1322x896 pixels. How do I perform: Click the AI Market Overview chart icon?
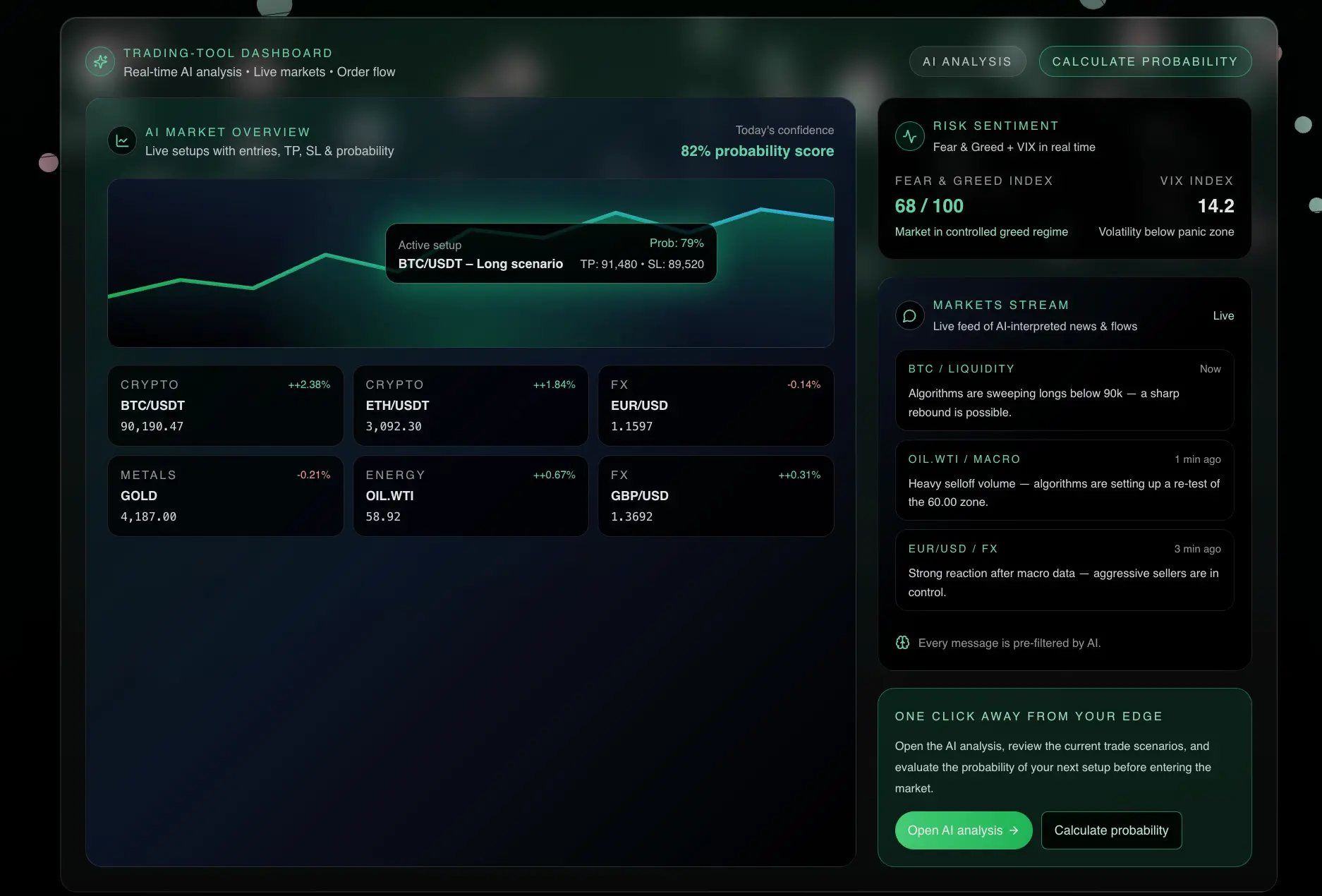(122, 140)
